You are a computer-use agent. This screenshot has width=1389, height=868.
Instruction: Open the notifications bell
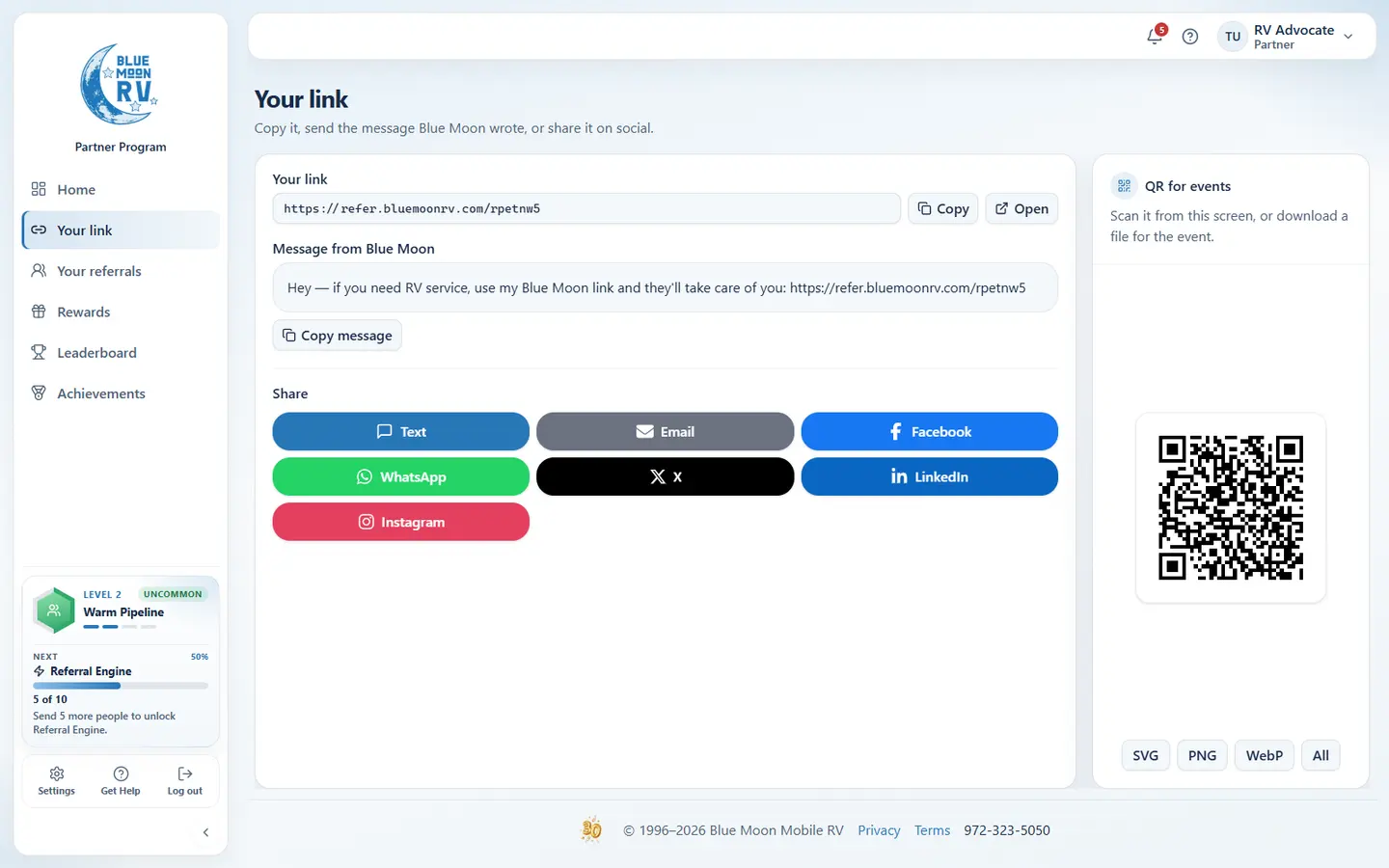[x=1155, y=37]
